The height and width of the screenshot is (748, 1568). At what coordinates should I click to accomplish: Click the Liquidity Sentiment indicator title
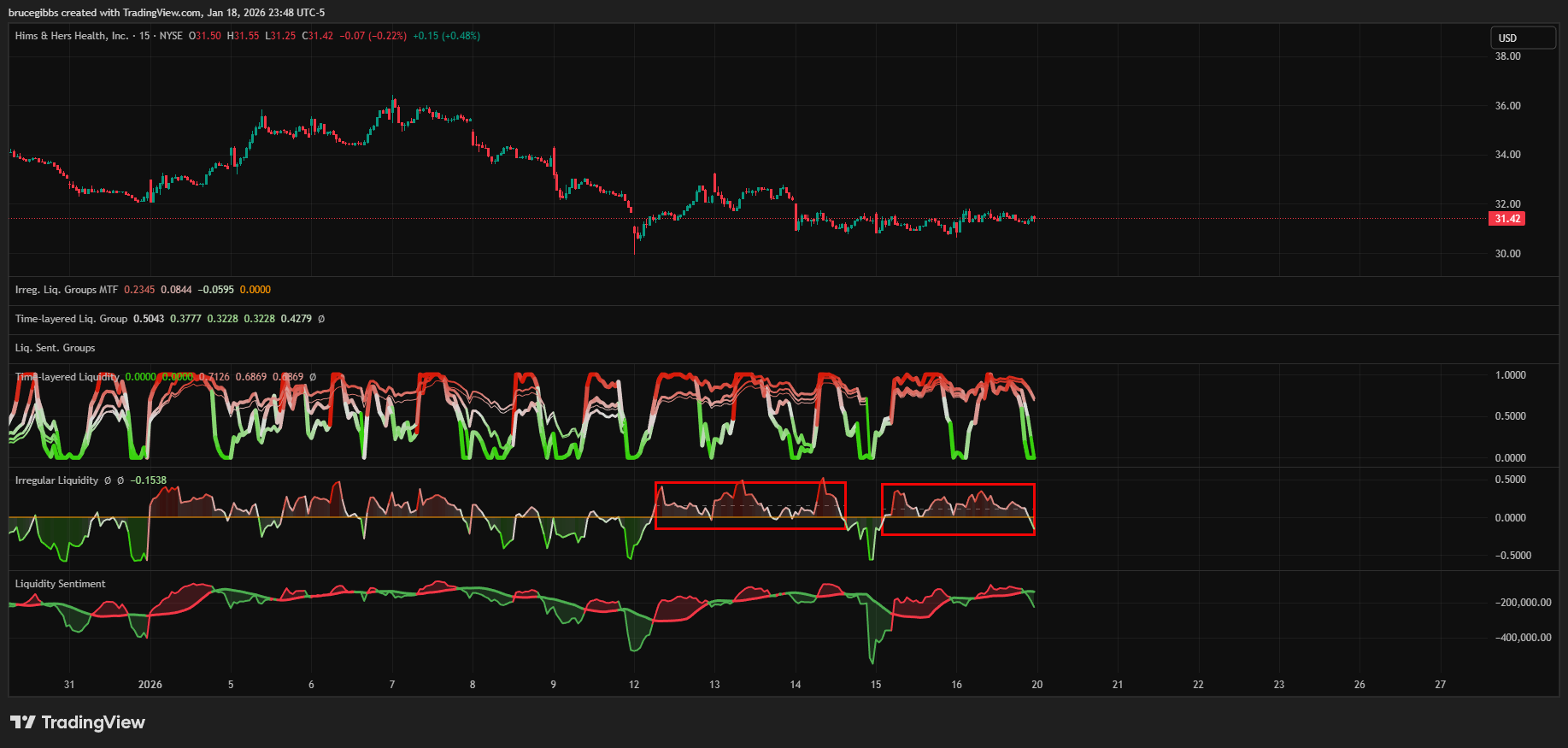pos(60,584)
